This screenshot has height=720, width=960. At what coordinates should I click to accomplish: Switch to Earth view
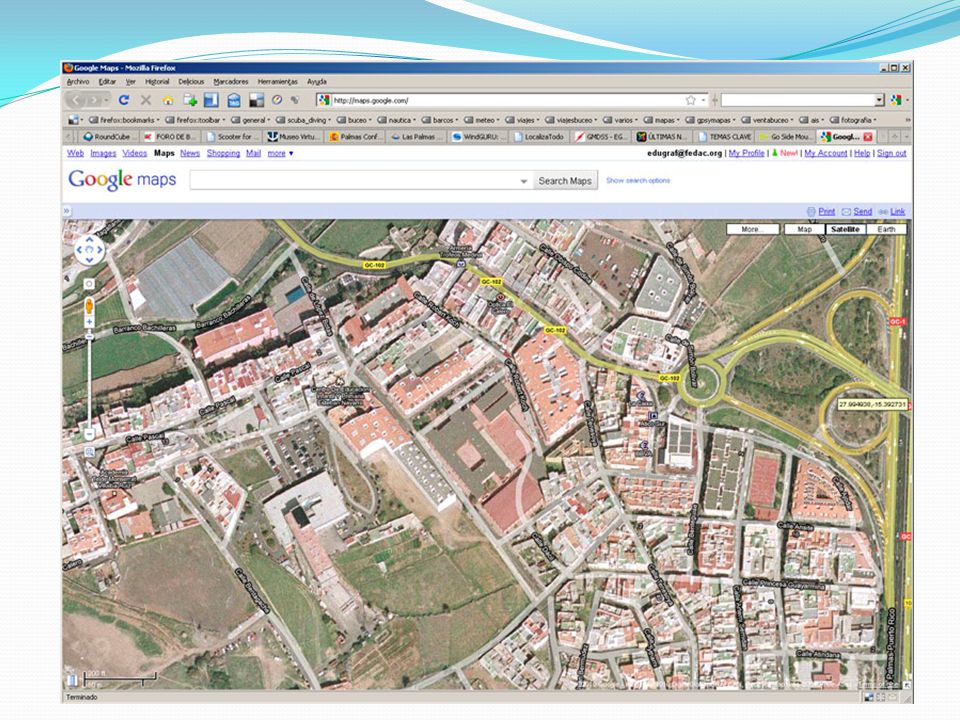click(887, 229)
